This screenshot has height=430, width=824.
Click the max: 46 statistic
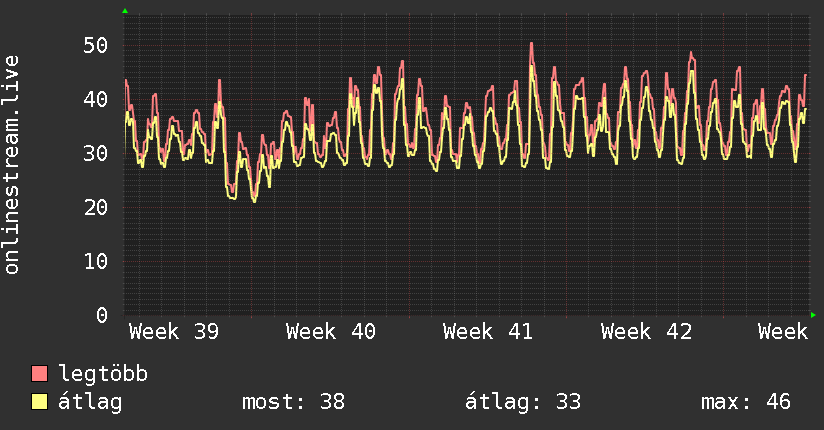point(746,402)
